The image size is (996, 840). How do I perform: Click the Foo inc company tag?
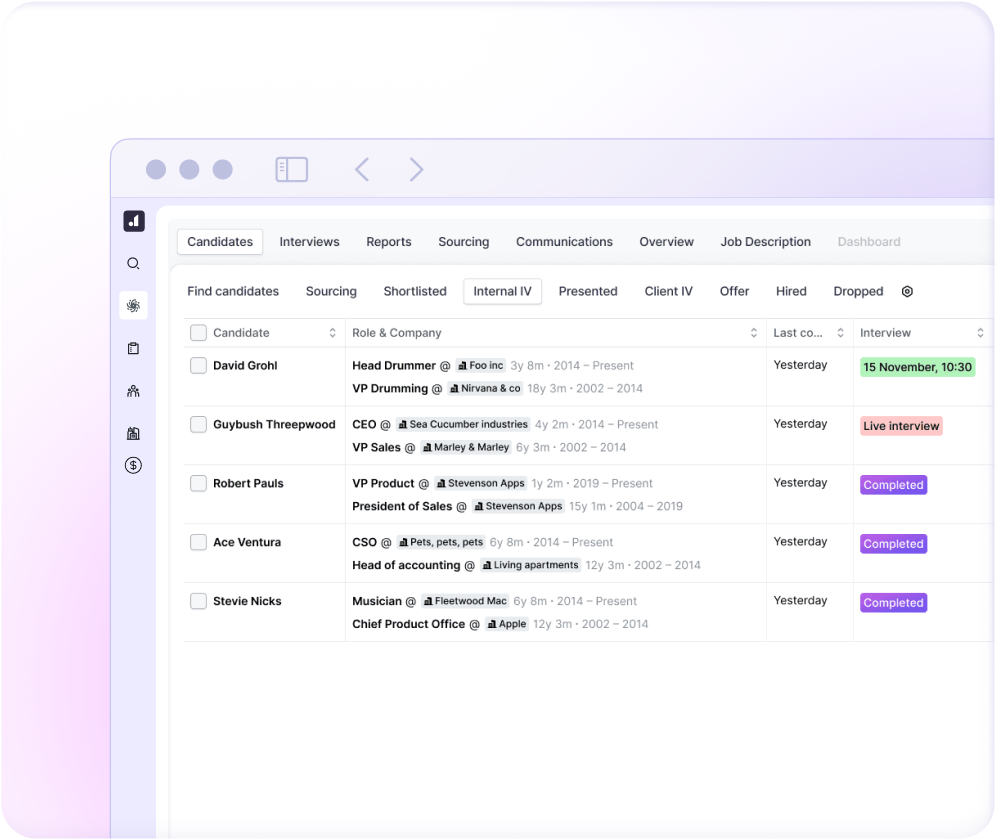pyautogui.click(x=481, y=366)
